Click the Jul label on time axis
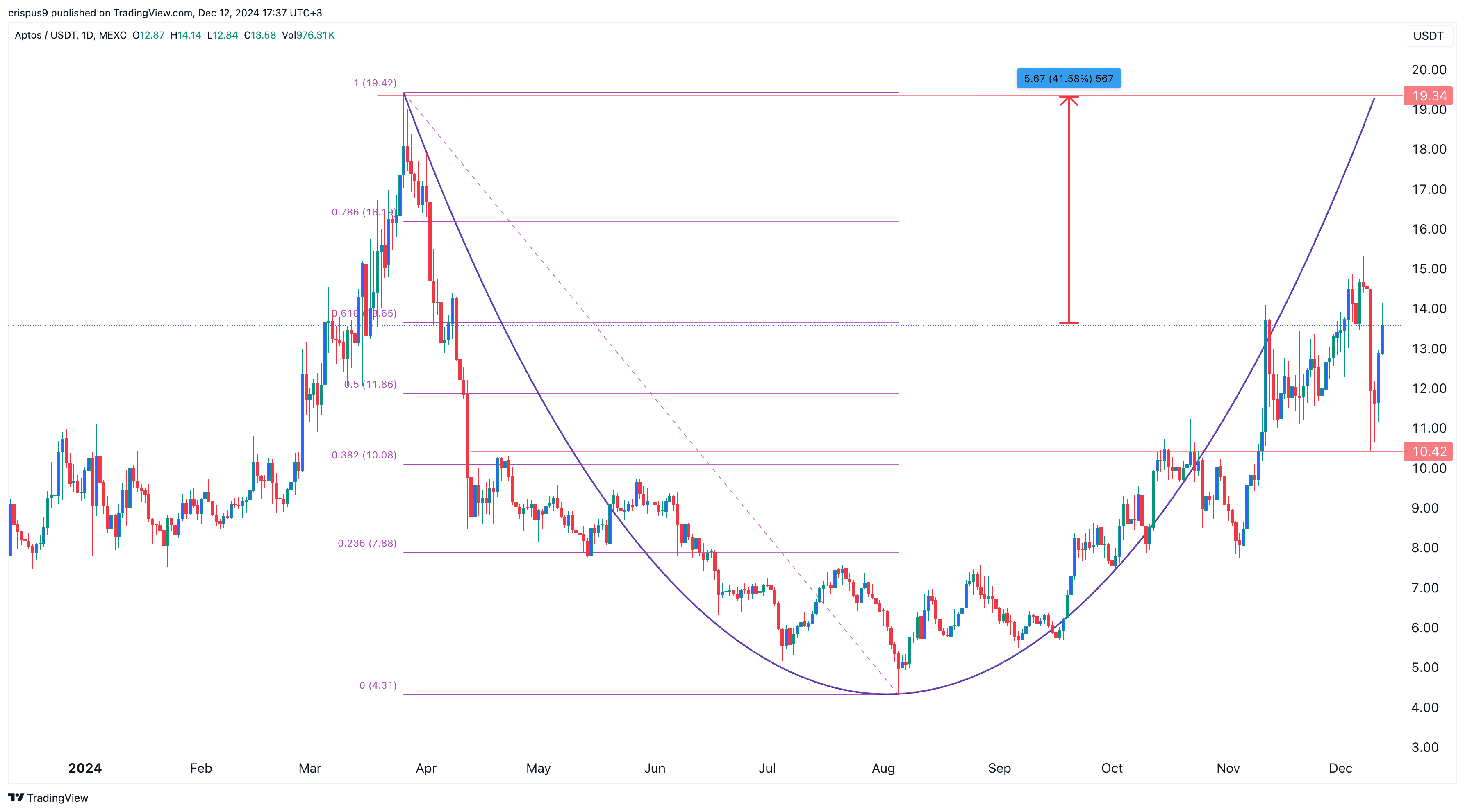 pyautogui.click(x=767, y=768)
